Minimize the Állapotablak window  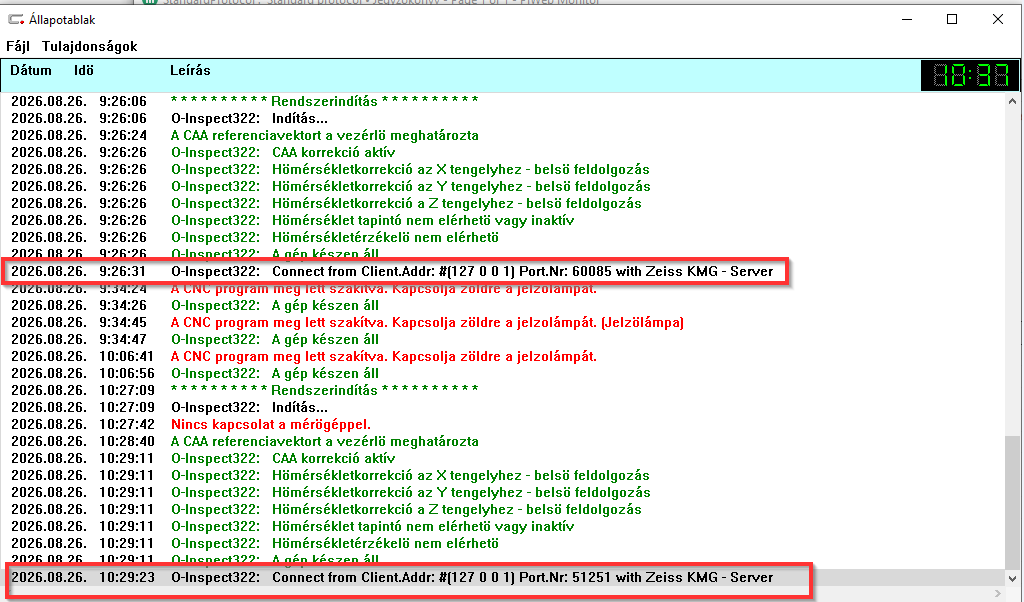pos(907,20)
